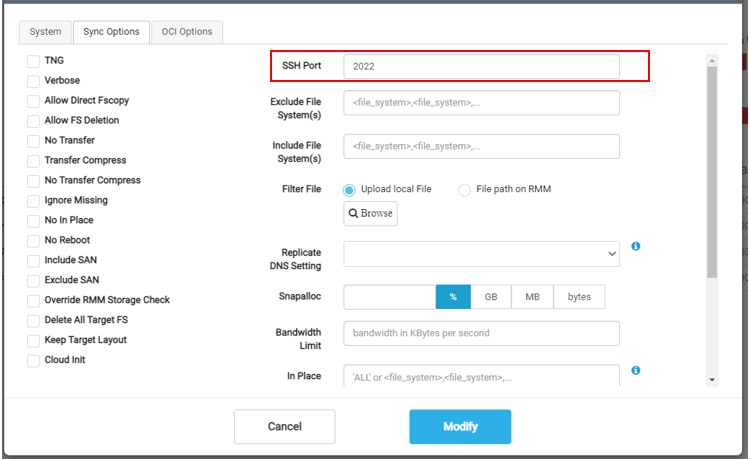Switch to OCI Options tab
Viewport: 750px width, 460px height.
point(187,32)
